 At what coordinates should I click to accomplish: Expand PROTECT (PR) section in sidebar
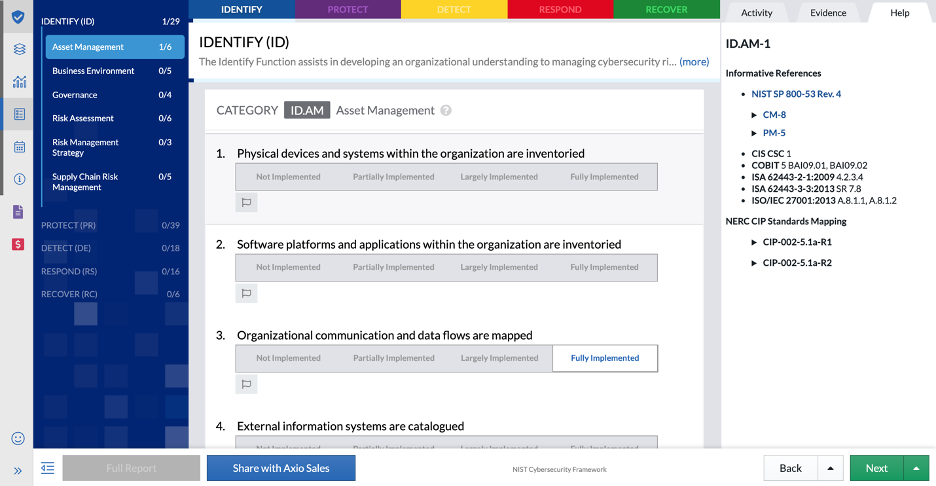click(x=110, y=225)
